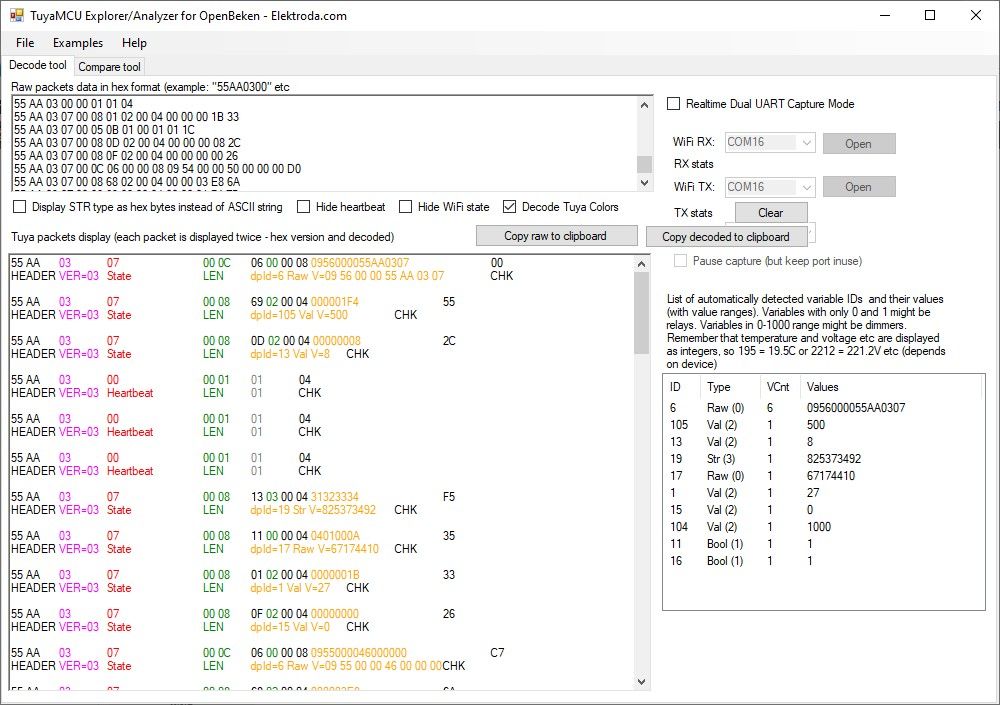
Task: Click raw line "55 AA 03 00 00 01 01 04"
Action: [73, 104]
